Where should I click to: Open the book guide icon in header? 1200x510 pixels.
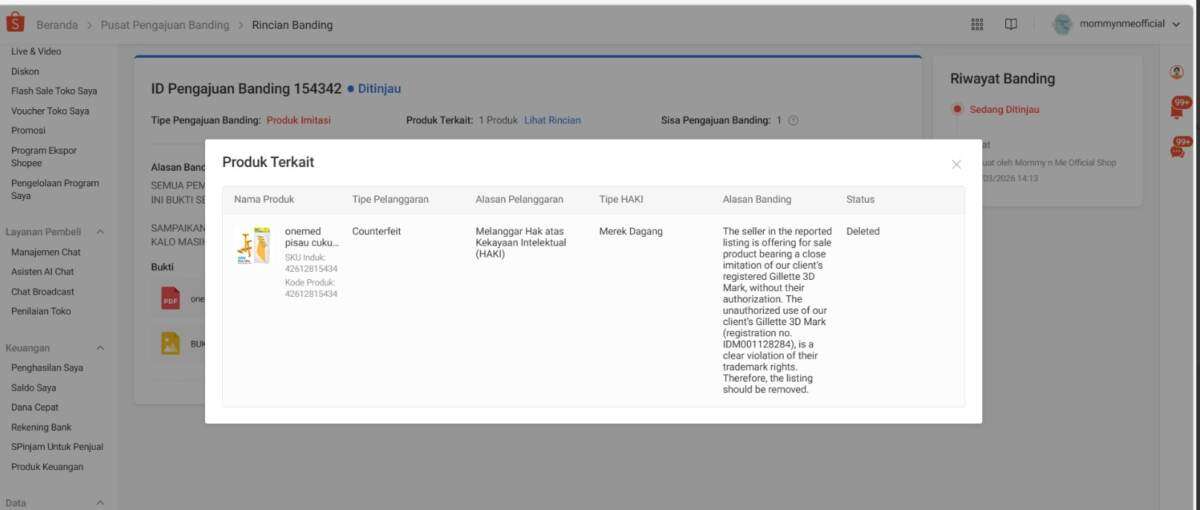tap(1011, 24)
